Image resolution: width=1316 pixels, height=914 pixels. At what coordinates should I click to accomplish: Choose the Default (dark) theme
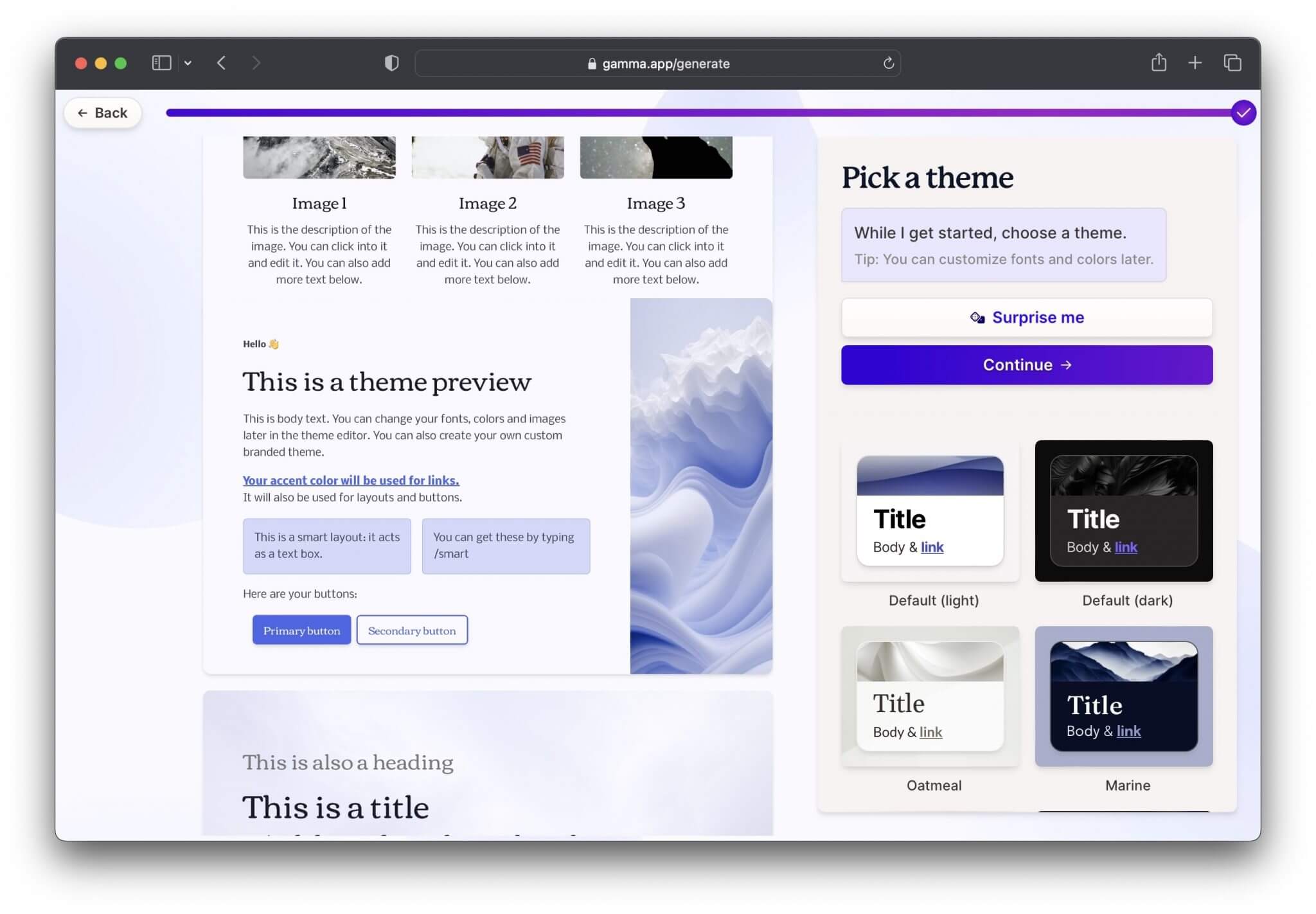pyautogui.click(x=1123, y=511)
